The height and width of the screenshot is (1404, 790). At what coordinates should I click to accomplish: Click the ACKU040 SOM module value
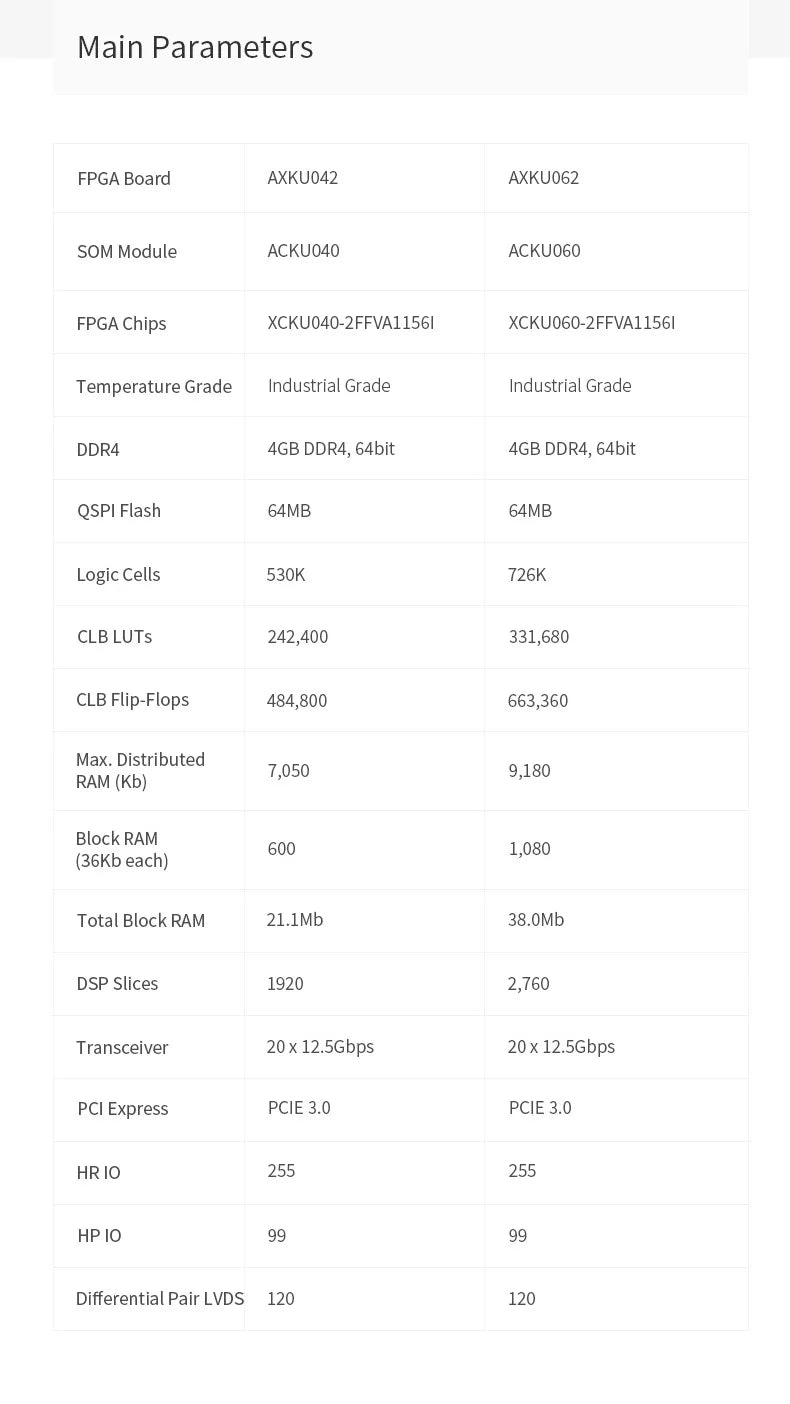pos(303,250)
